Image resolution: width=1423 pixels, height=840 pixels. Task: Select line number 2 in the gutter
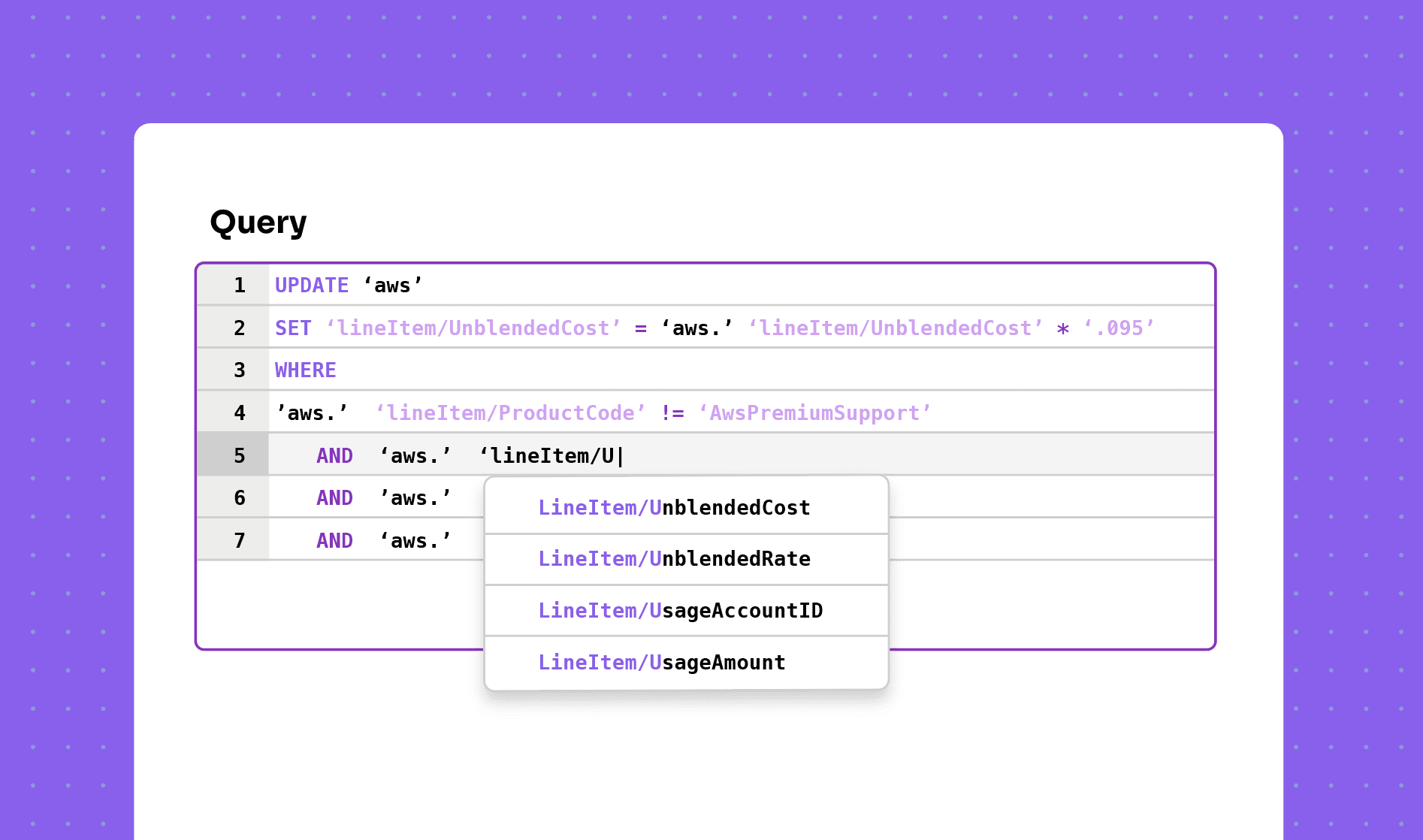239,328
